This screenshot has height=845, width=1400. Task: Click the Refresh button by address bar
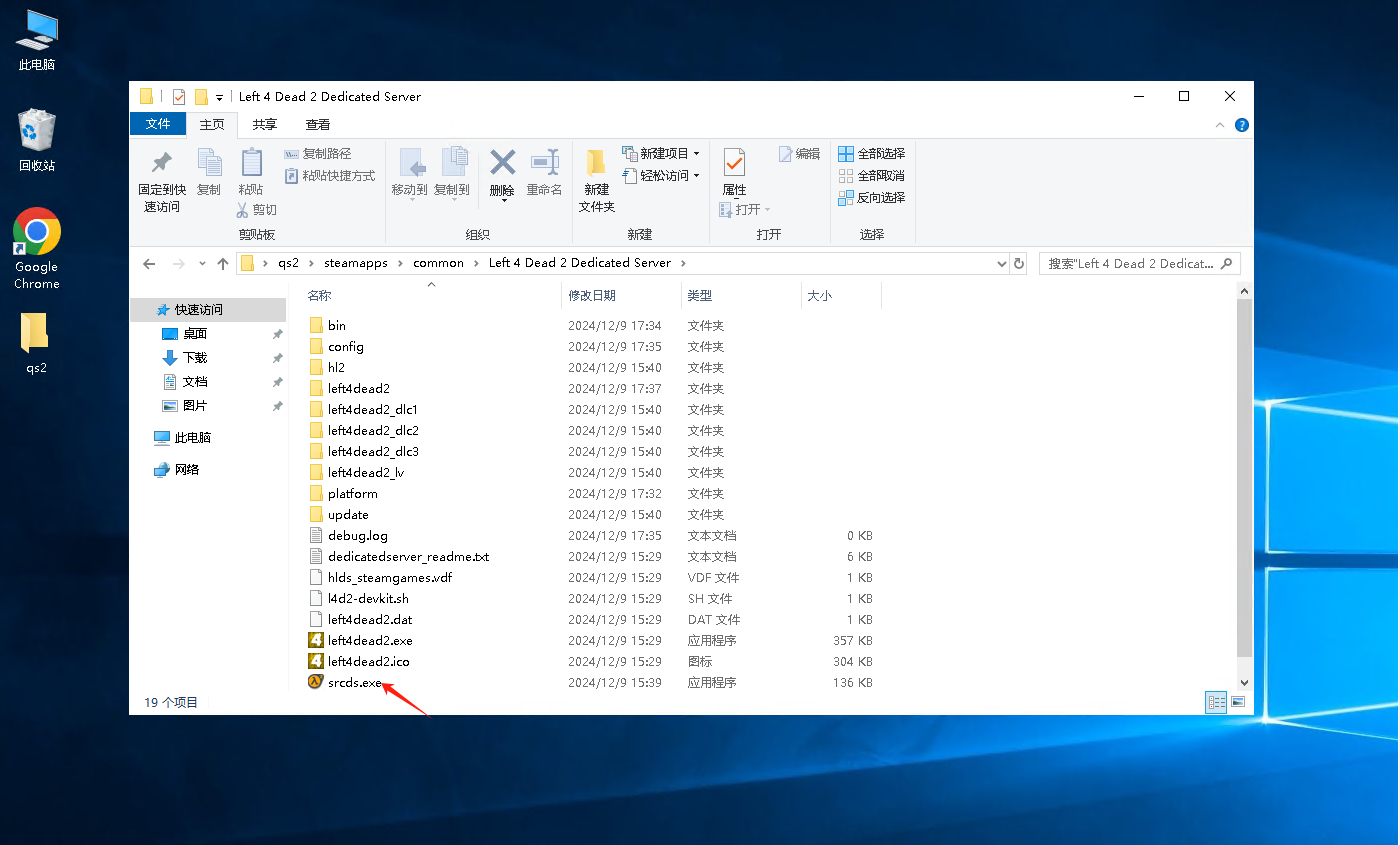click(x=1019, y=264)
